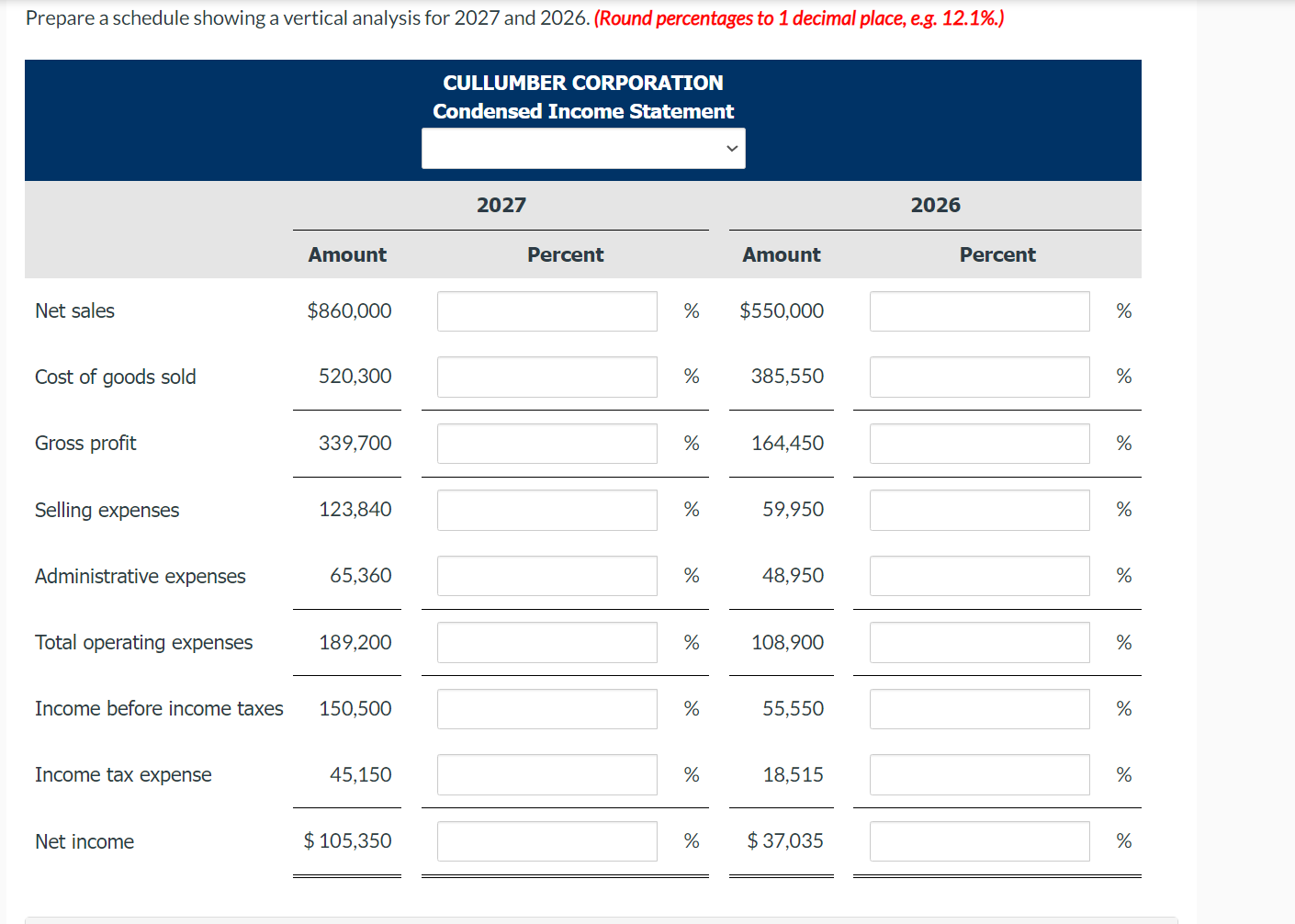Click the Net sales percent field for 2026
This screenshot has width=1295, height=924.
[979, 310]
